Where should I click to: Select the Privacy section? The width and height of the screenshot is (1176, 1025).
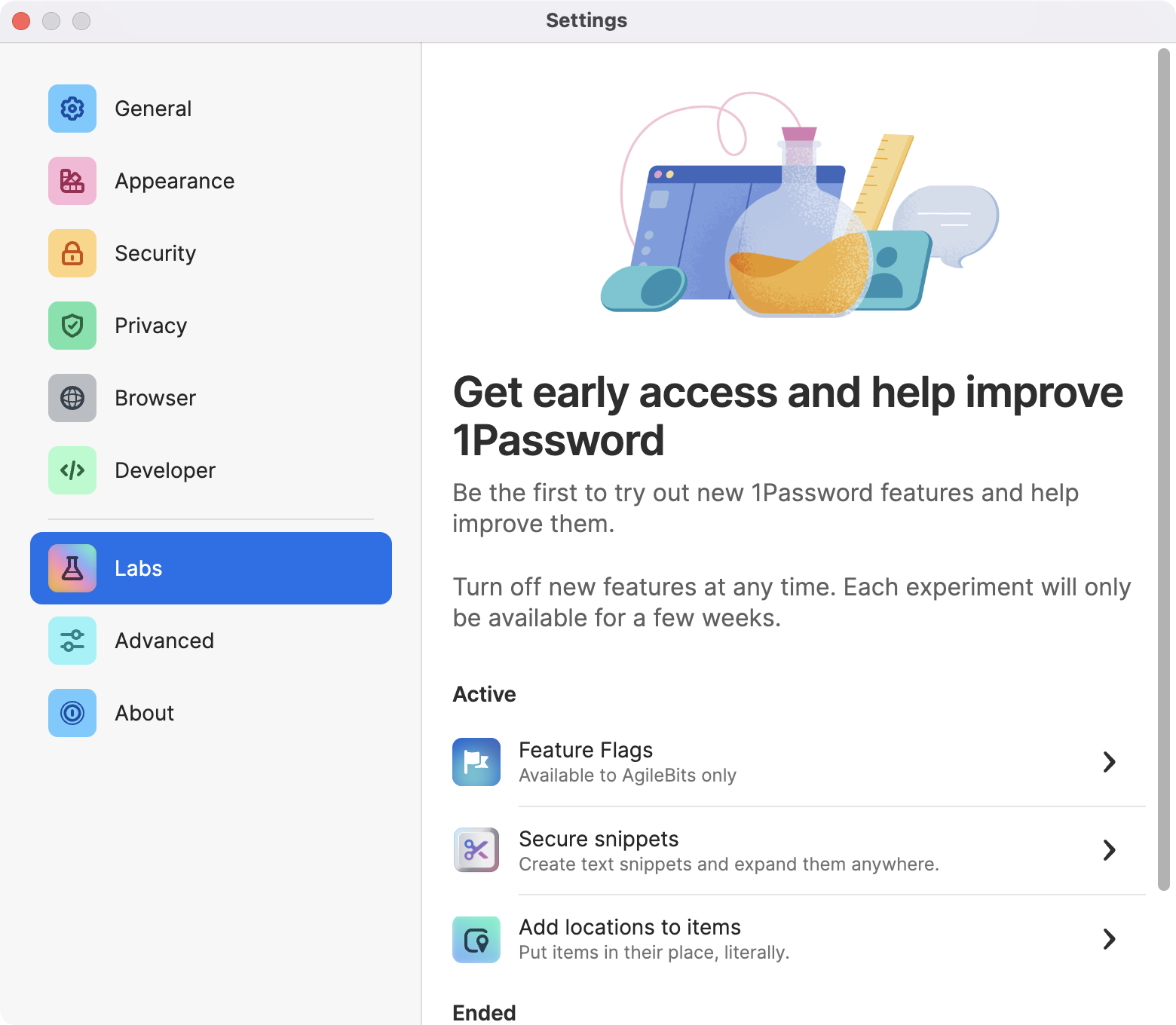(211, 326)
